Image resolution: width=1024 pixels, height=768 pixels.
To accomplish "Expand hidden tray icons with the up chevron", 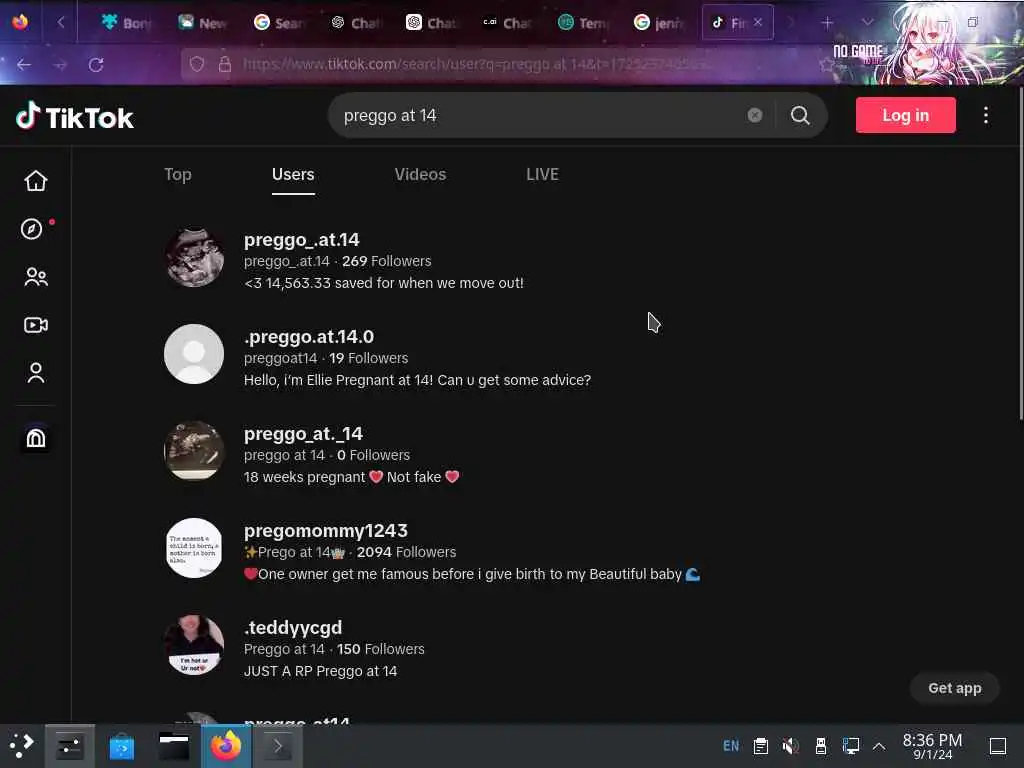I will pyautogui.click(x=879, y=746).
